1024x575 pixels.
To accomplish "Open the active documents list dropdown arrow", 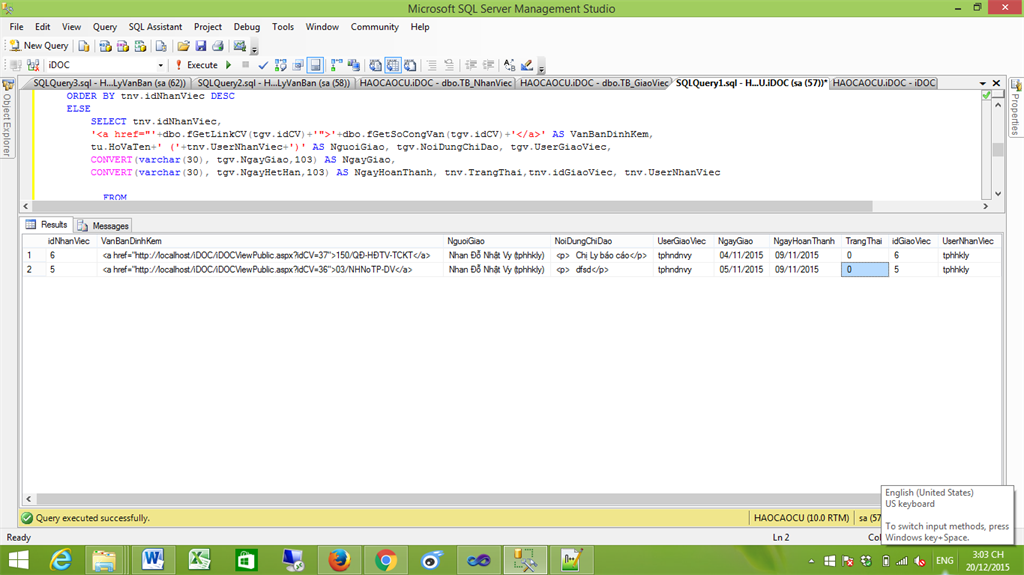I will [x=982, y=83].
